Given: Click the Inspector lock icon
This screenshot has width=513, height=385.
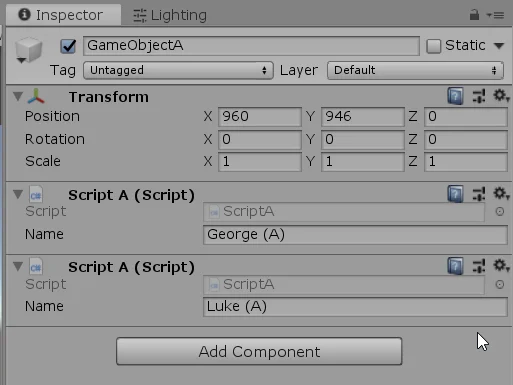Looking at the screenshot, I should click(474, 15).
